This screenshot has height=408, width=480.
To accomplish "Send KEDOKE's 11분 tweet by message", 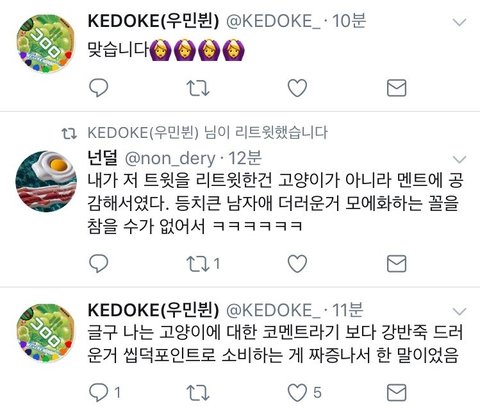I will (396, 393).
